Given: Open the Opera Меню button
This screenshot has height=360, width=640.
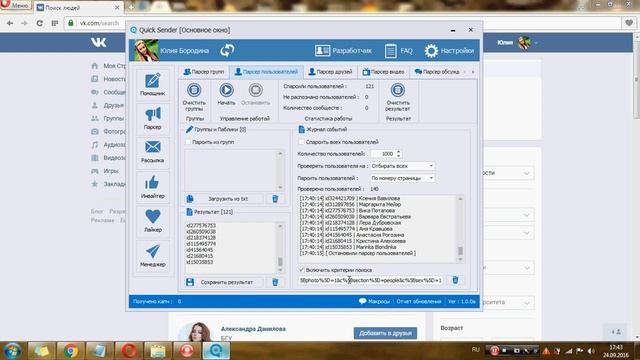Looking at the screenshot, I should click(x=16, y=5).
